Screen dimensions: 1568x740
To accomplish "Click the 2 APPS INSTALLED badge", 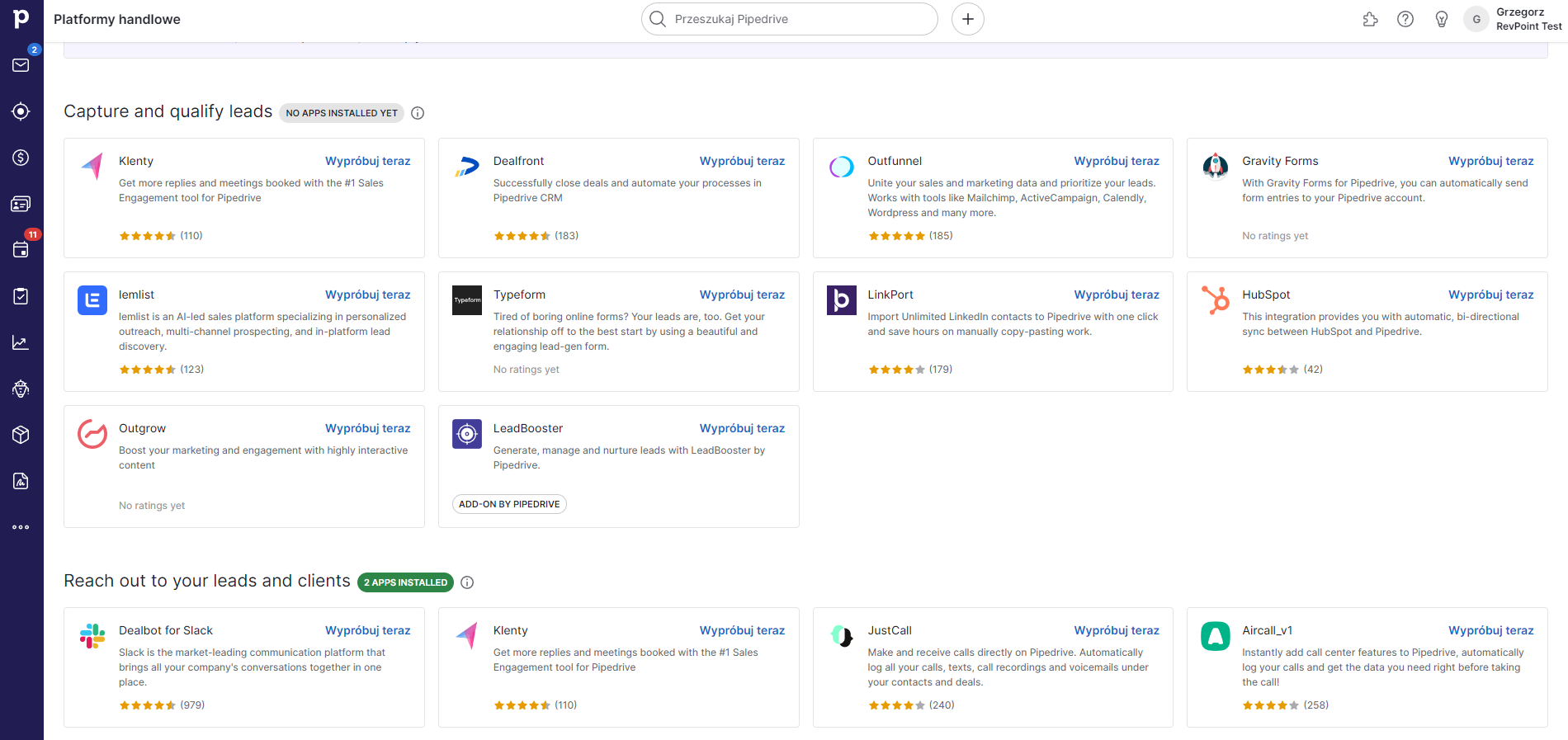I will coord(405,582).
